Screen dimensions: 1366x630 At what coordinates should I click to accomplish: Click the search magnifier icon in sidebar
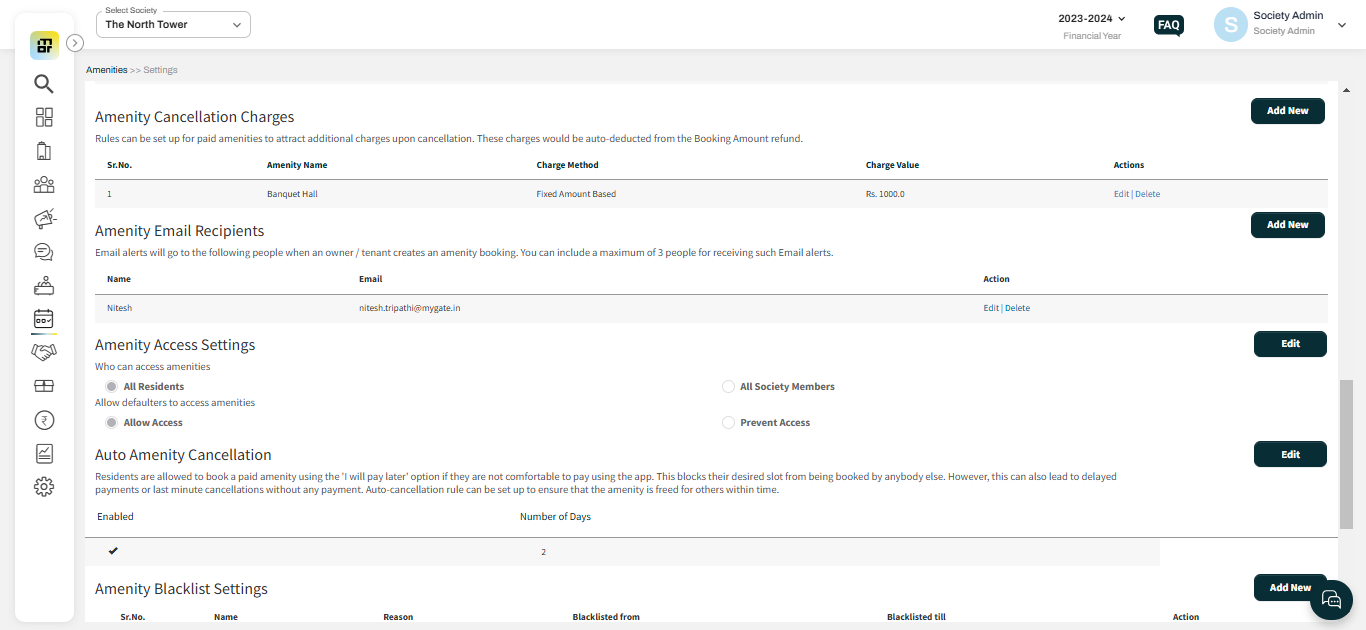coord(43,84)
